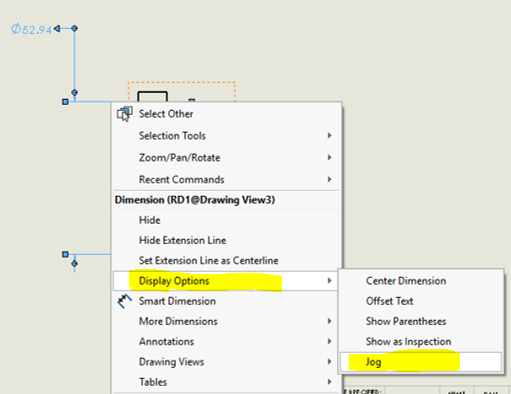This screenshot has width=511, height=394.
Task: Select Offset Text option
Action: [421, 301]
